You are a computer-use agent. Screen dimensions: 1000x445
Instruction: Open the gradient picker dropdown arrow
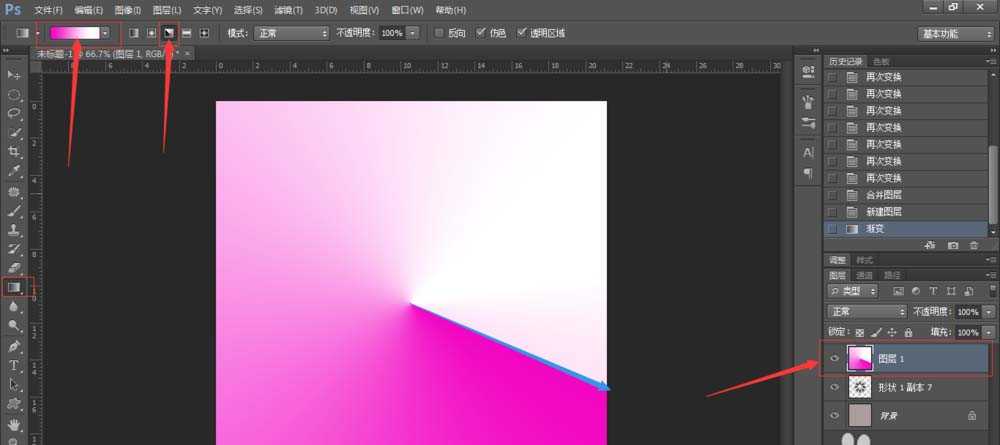(105, 33)
